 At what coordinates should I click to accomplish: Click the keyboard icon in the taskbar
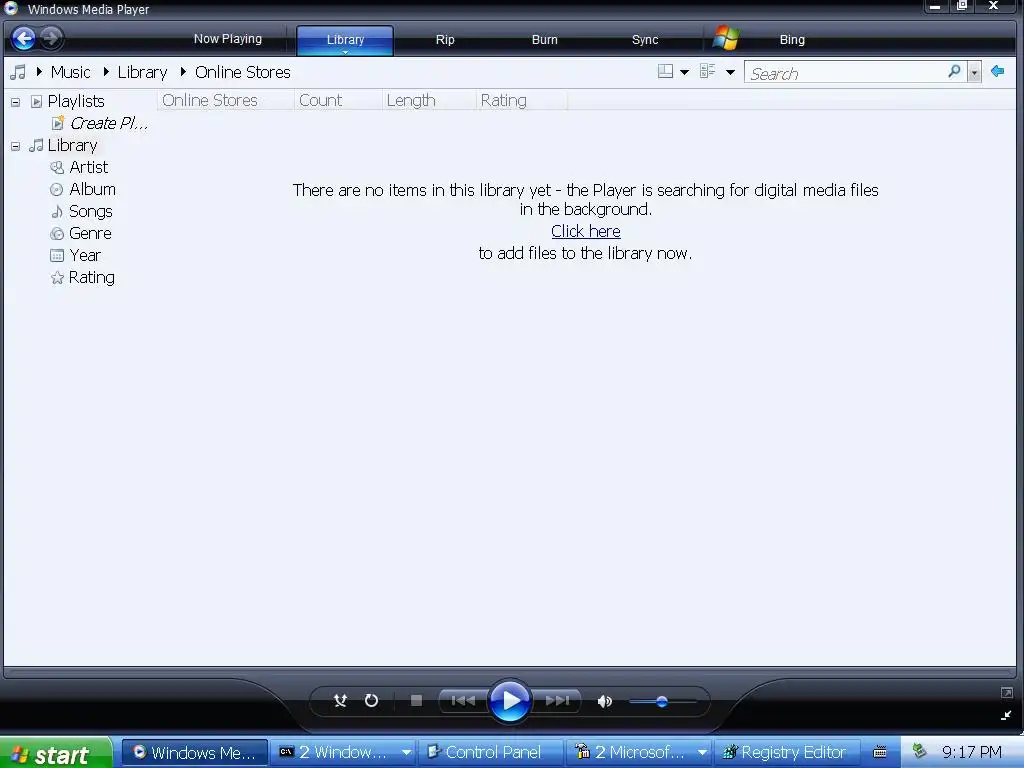point(880,753)
